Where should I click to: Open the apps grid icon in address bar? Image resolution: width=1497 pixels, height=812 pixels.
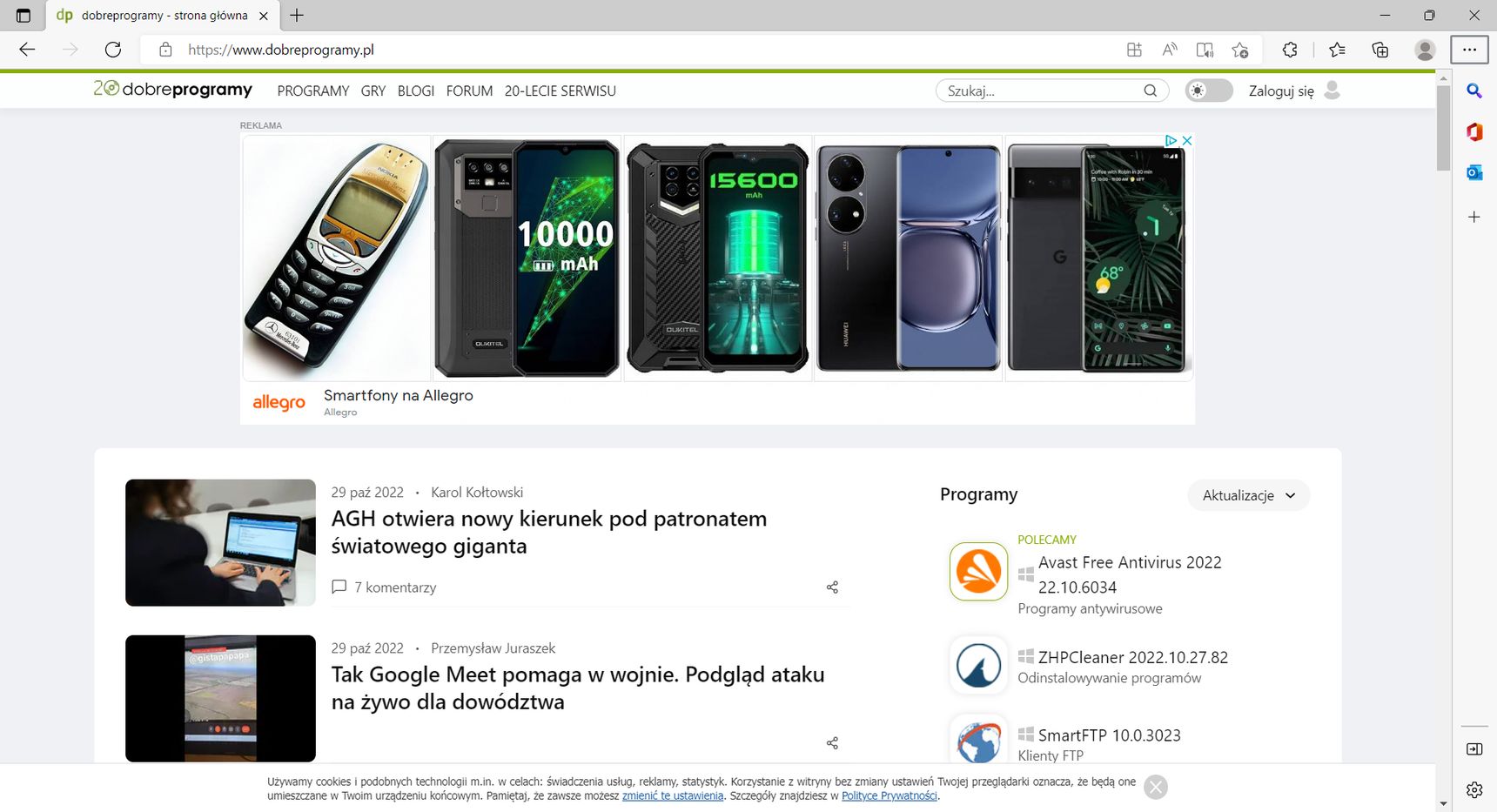click(1134, 50)
